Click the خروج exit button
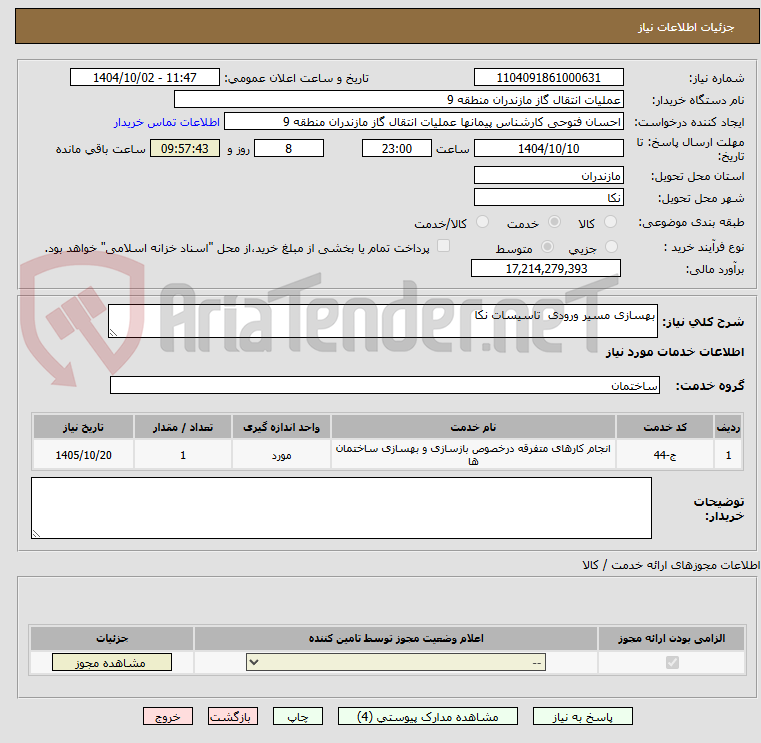Screen dimensions: 761x743 168,717
